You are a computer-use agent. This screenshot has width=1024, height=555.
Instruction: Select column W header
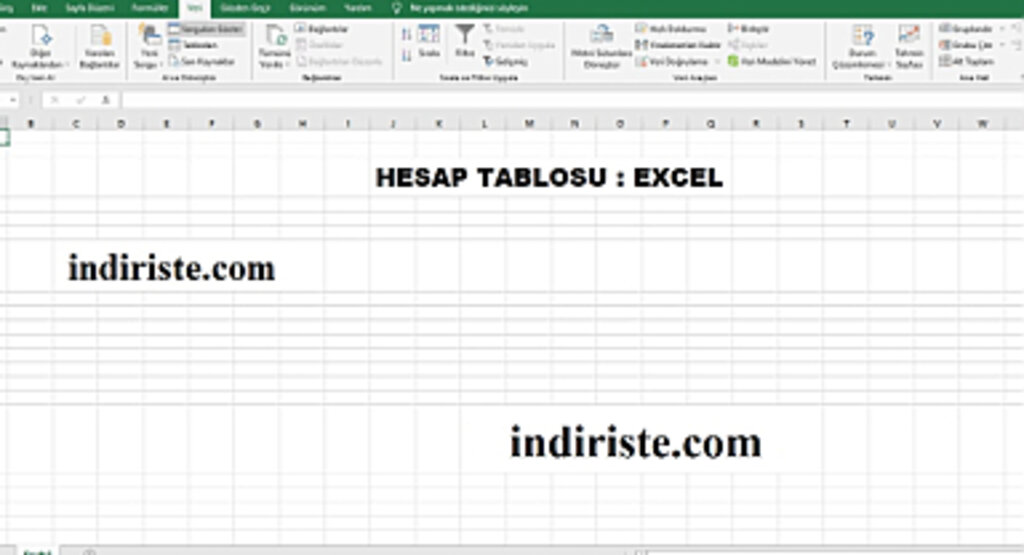tap(982, 123)
